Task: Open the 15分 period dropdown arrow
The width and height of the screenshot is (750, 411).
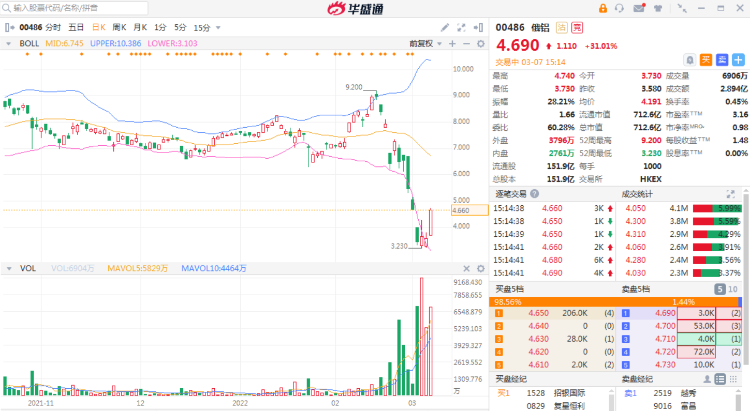Action: click(219, 28)
